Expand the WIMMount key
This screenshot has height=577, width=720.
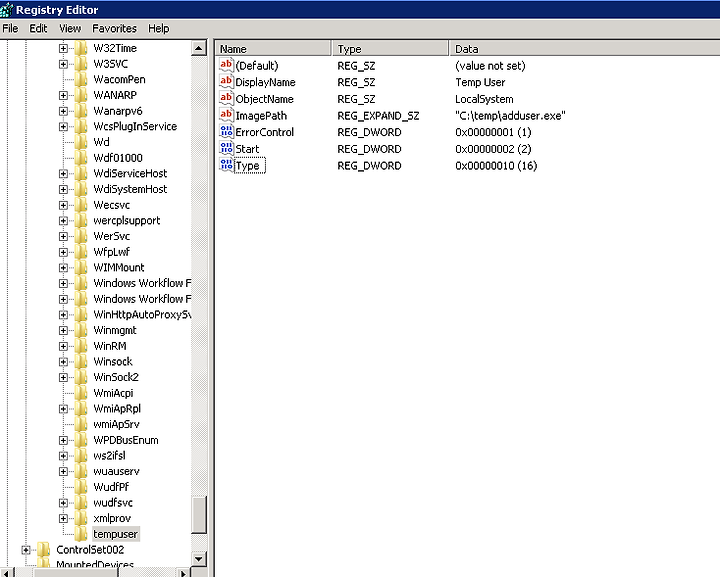coord(63,268)
